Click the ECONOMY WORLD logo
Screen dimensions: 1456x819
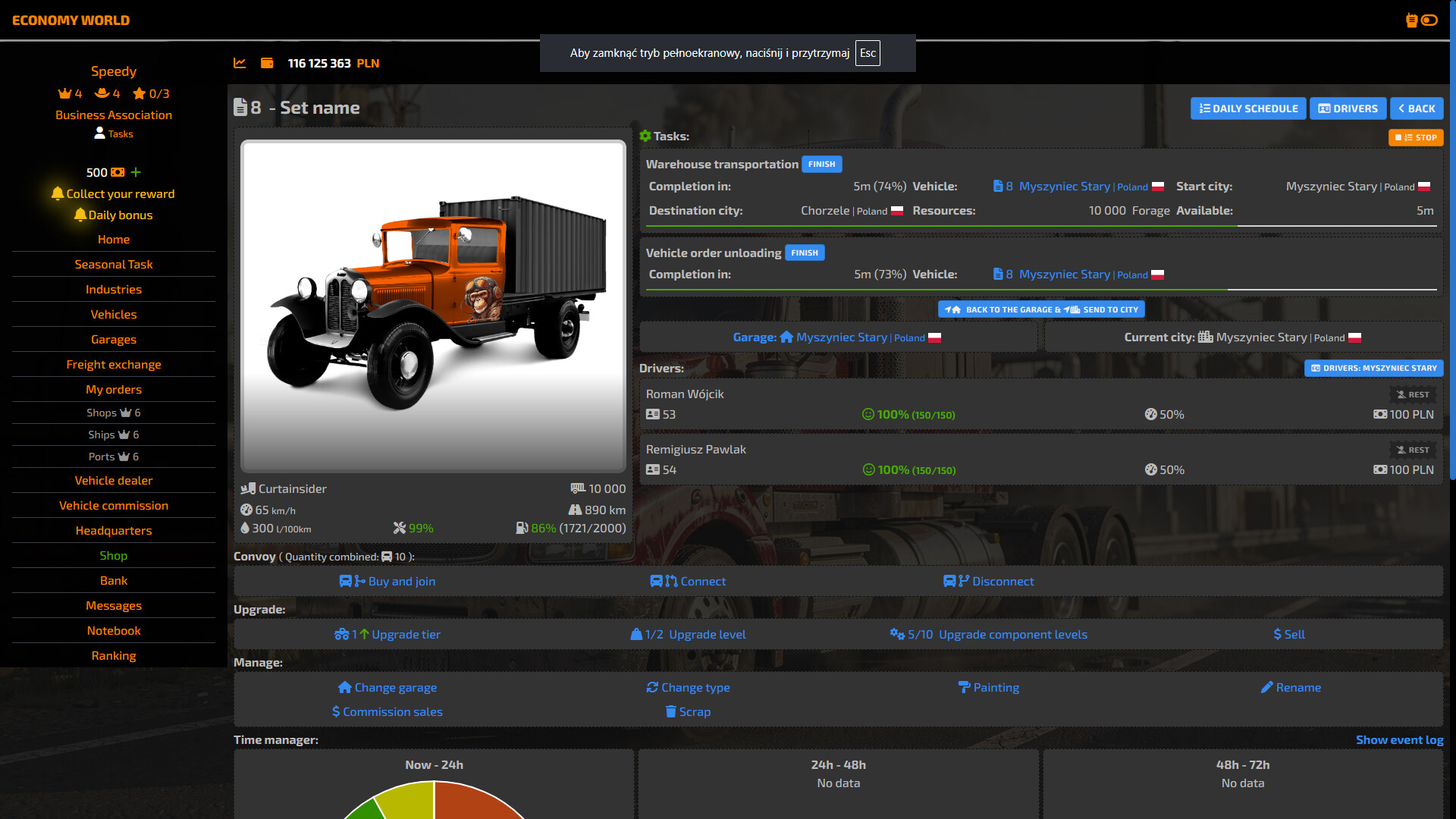(71, 20)
